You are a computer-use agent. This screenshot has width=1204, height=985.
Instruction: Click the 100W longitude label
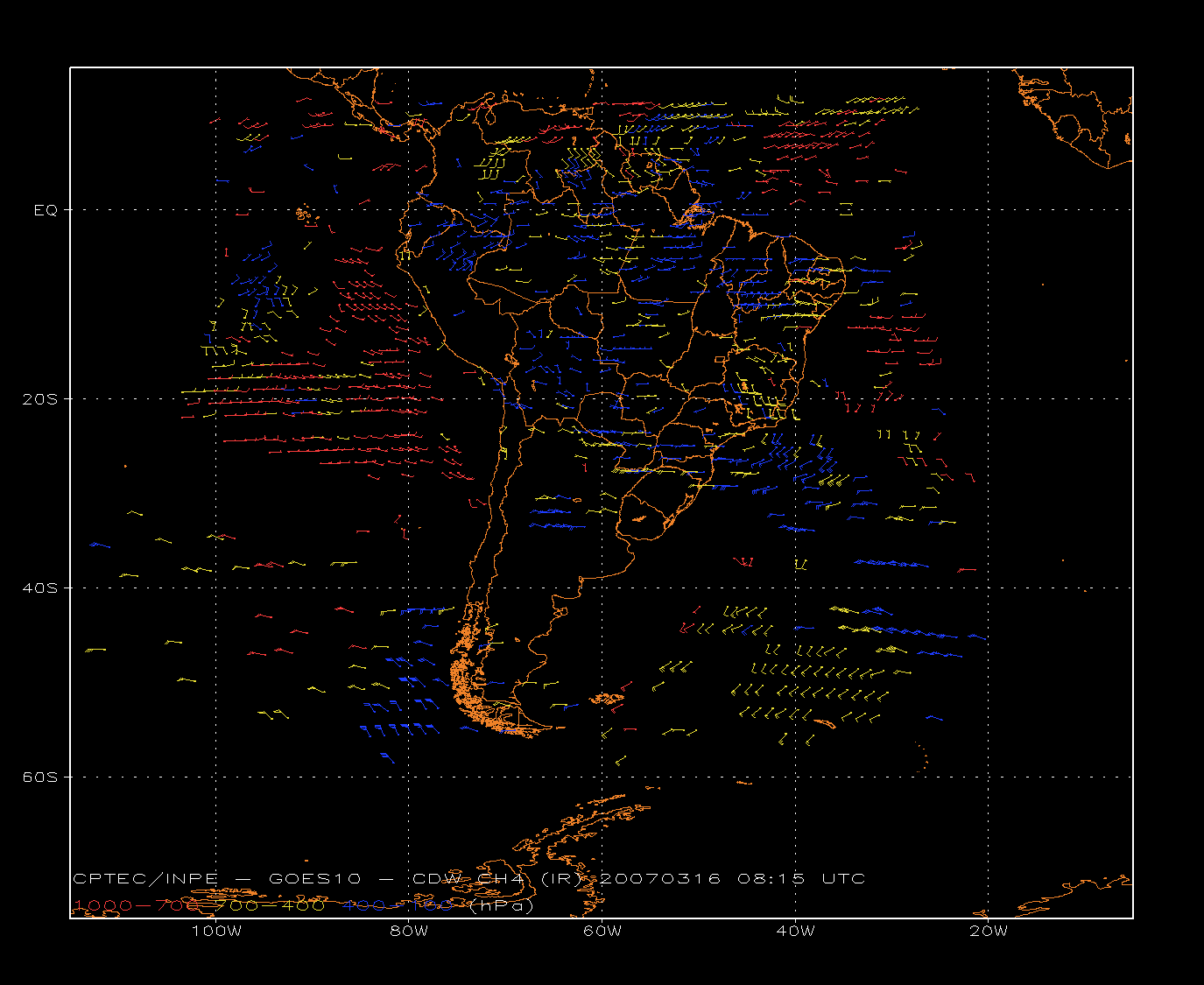(216, 931)
